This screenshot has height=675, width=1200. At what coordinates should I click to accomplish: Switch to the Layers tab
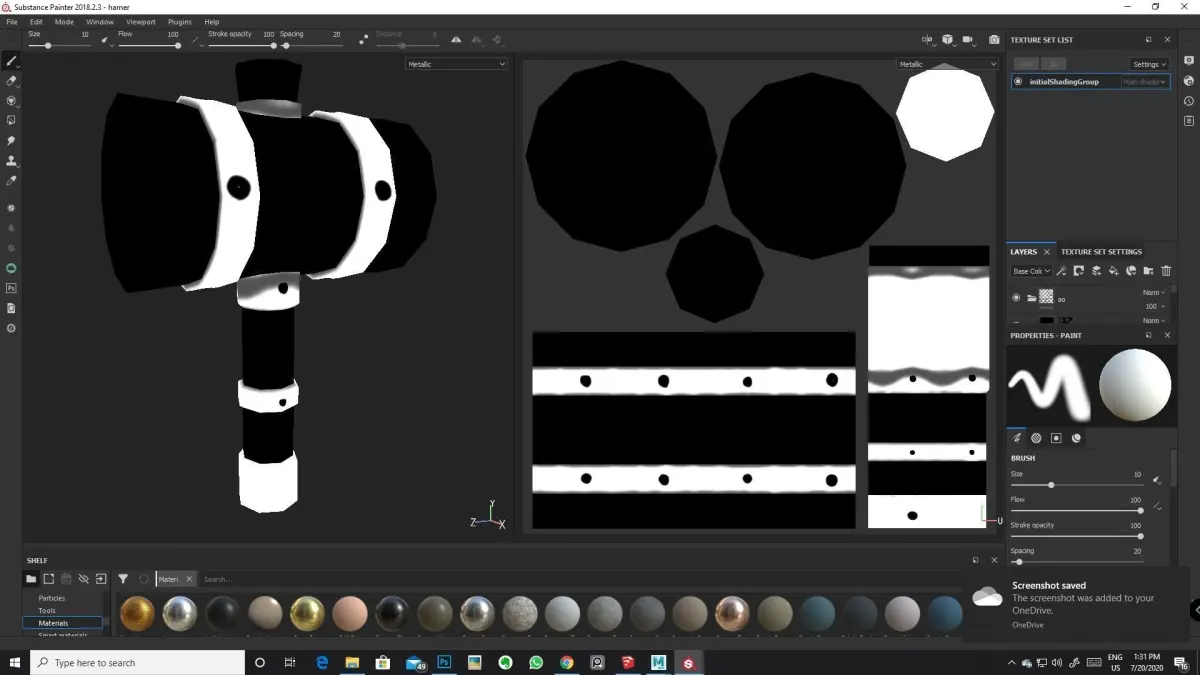[1023, 252]
